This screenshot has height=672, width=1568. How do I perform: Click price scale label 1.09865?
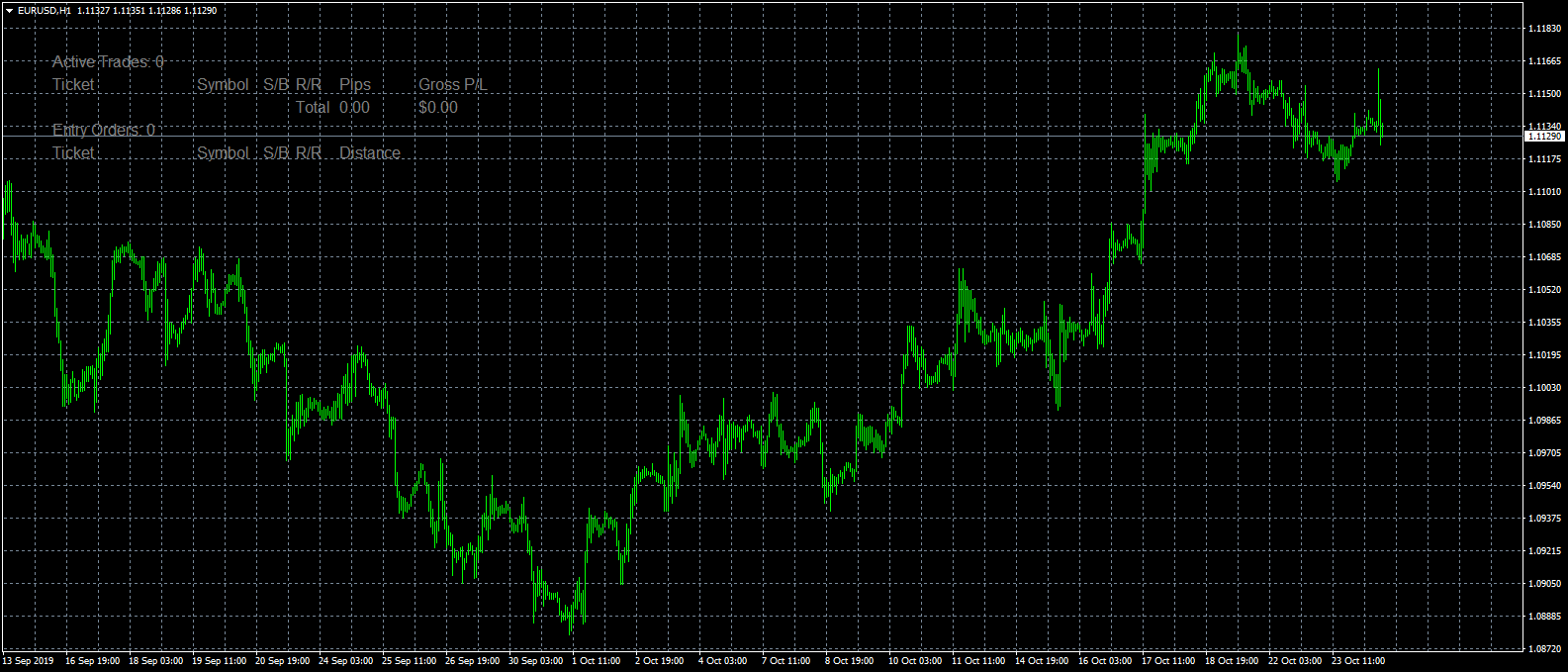point(1544,421)
